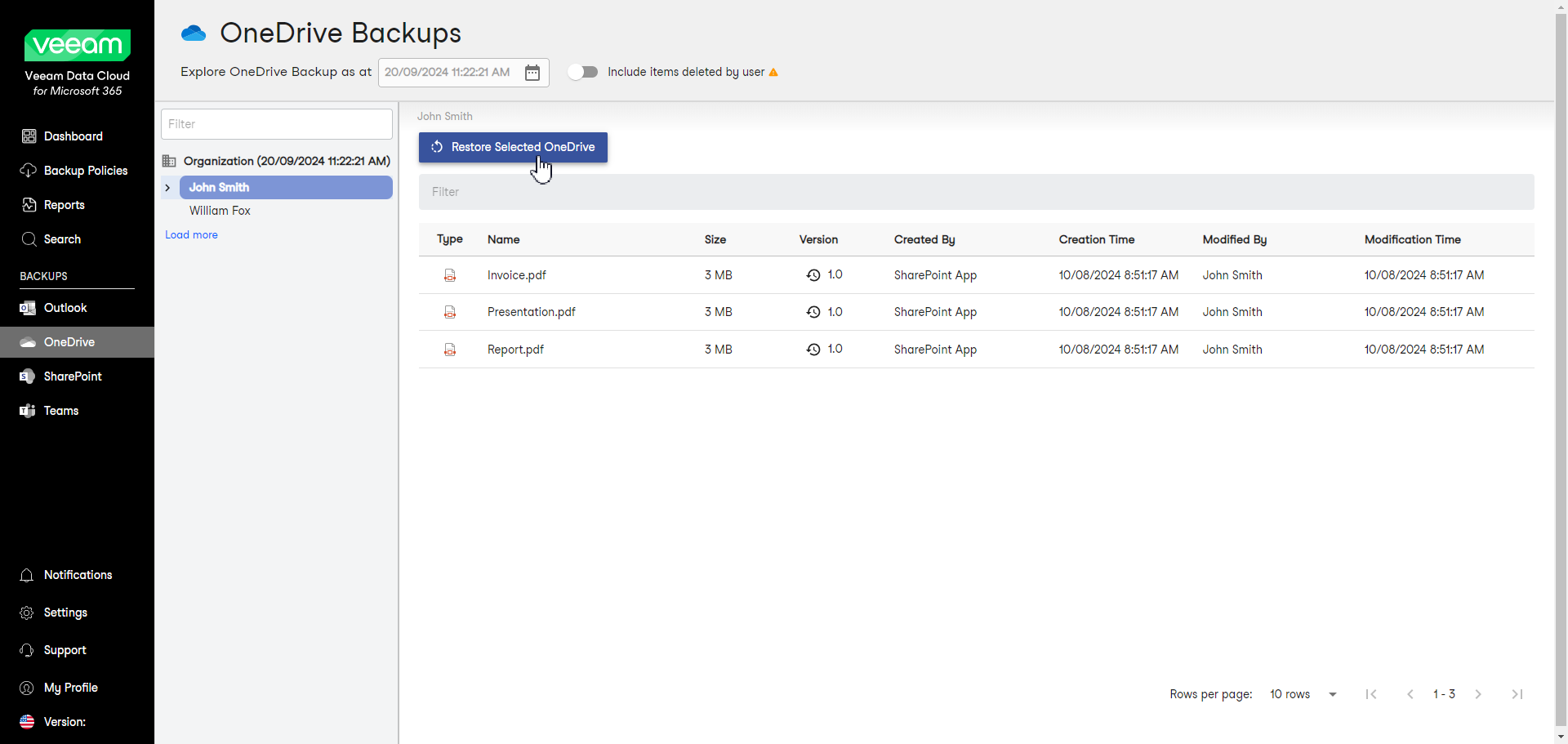Click the US flag language icon

pos(27,722)
